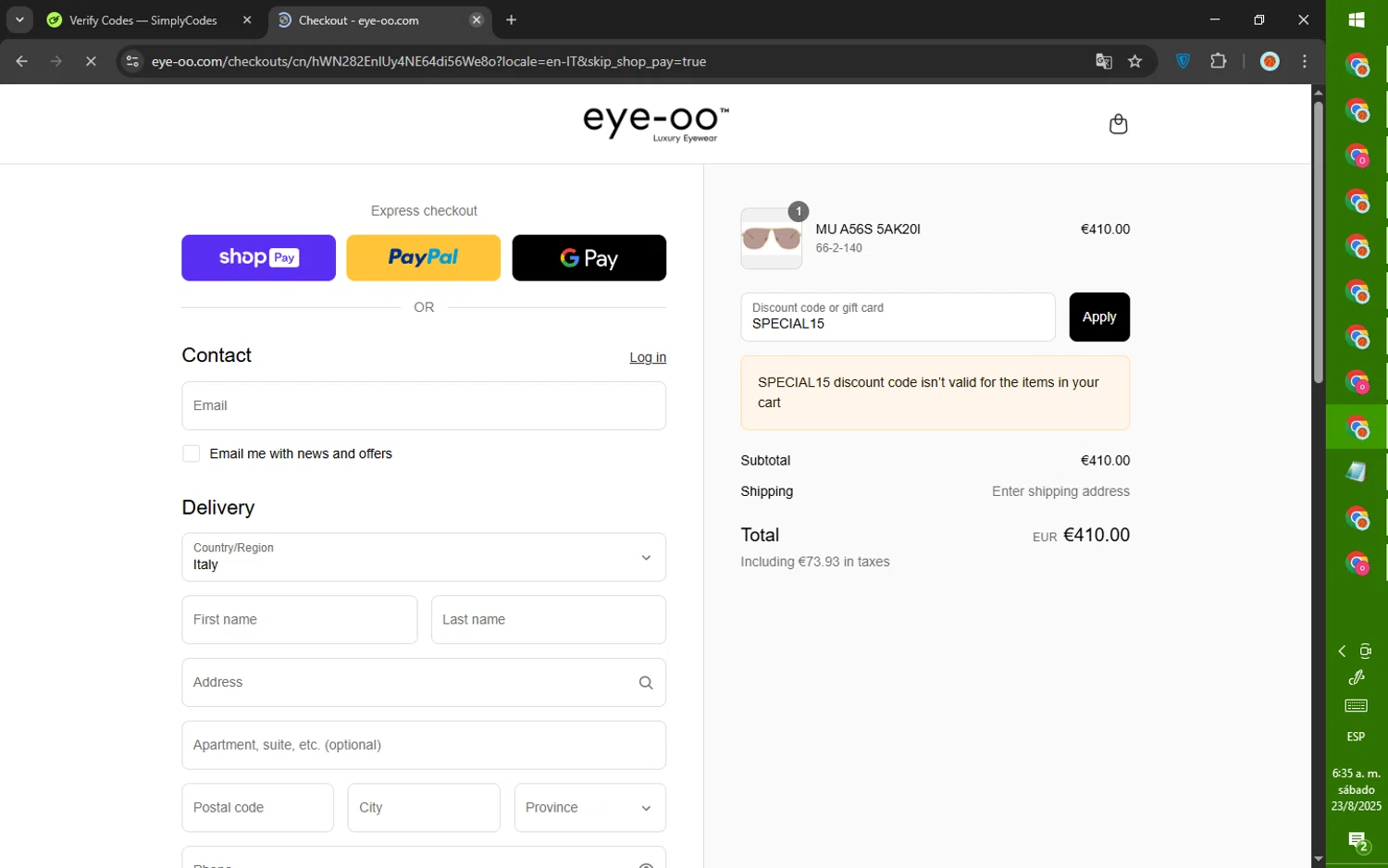Viewport: 1388px width, 868px height.
Task: Click the scrollbar down arrow
Action: [x=1318, y=860]
